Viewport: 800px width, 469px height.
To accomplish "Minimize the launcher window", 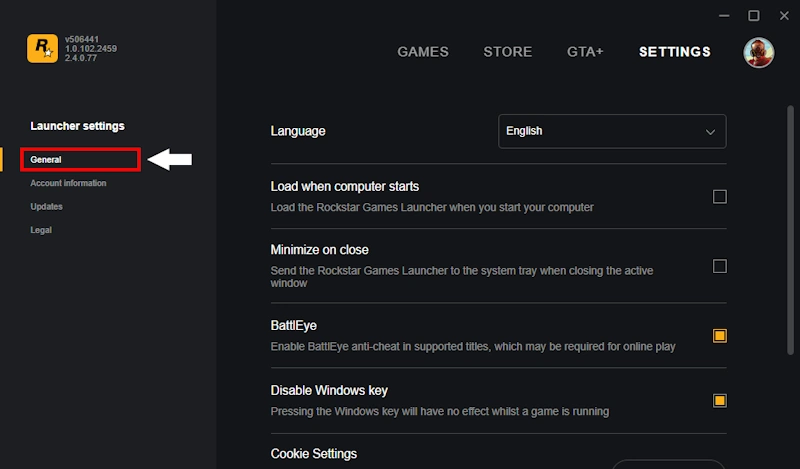I will 724,16.
